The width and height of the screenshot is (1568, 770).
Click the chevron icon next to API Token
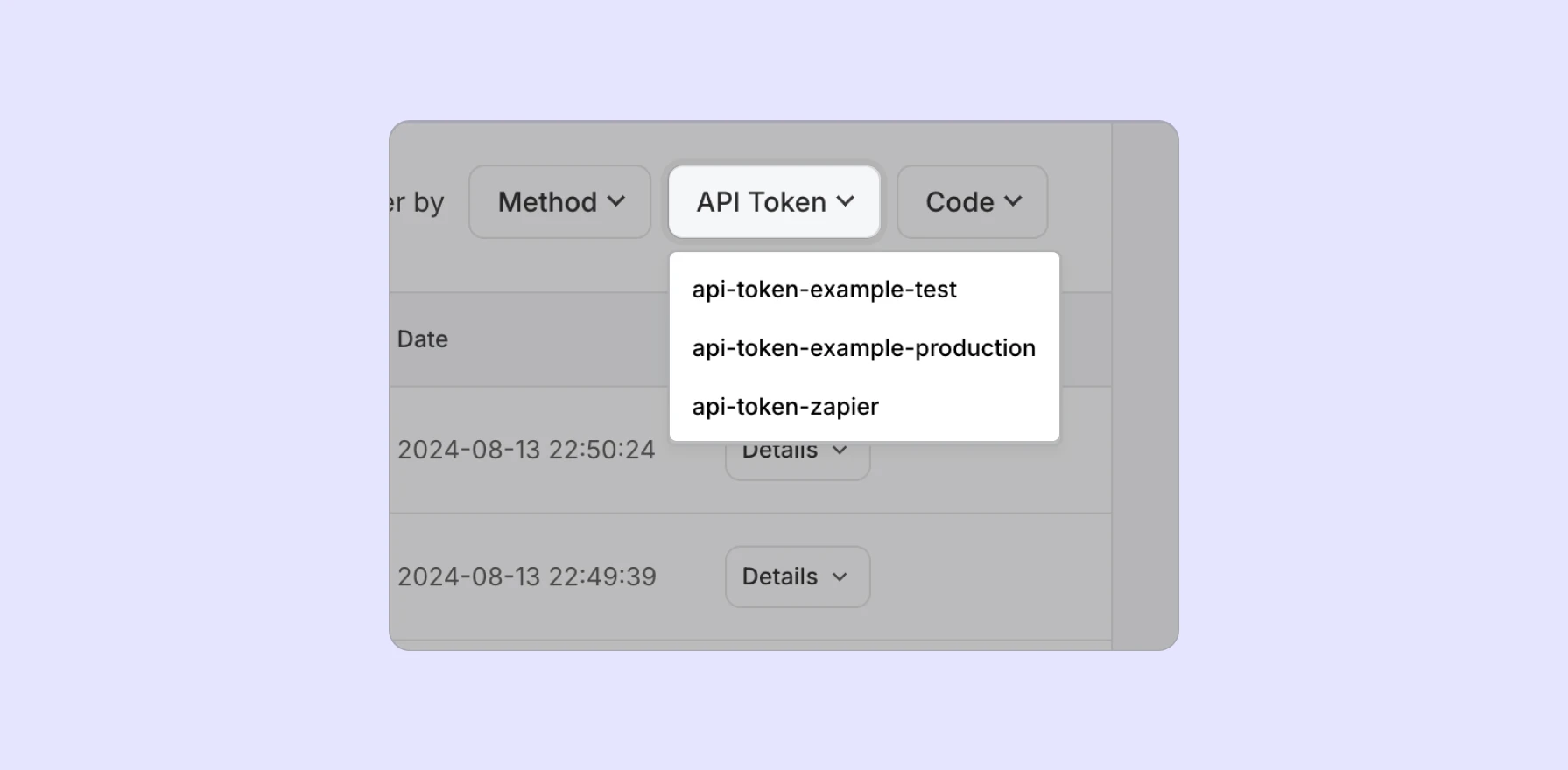(x=845, y=201)
